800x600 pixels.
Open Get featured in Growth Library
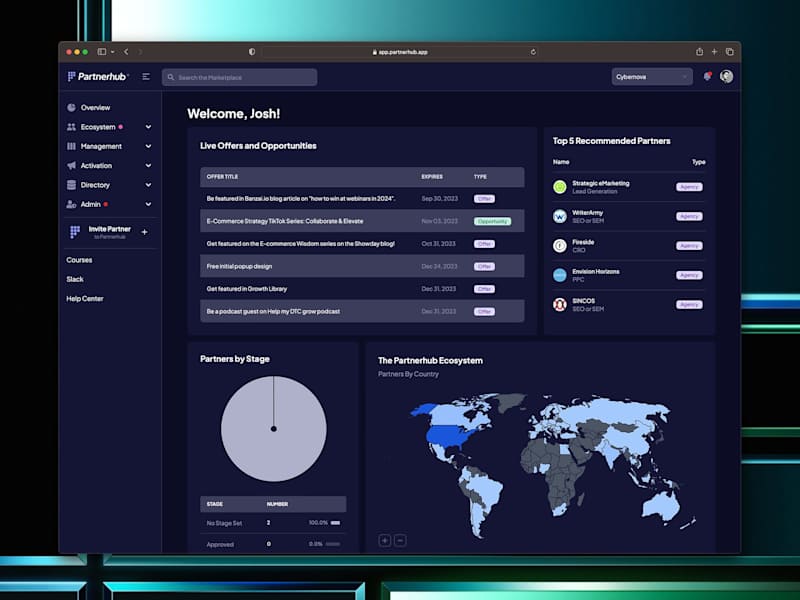(x=362, y=289)
